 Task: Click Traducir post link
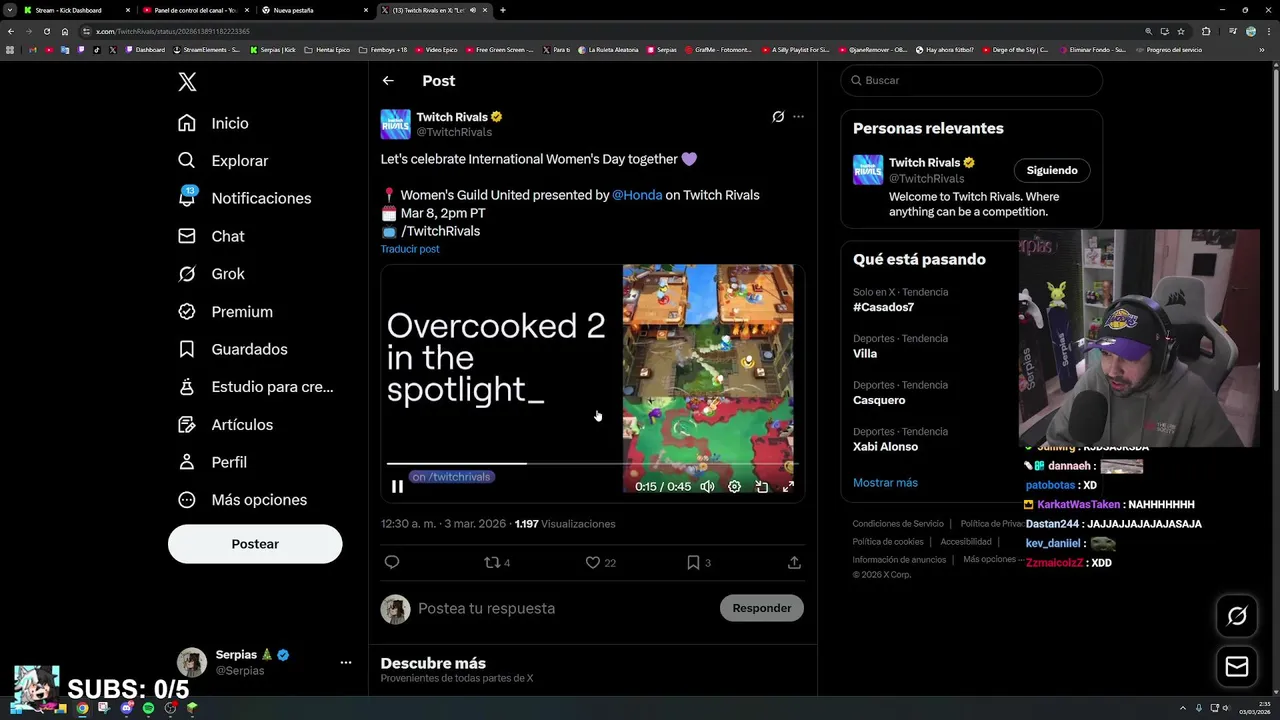click(x=410, y=249)
